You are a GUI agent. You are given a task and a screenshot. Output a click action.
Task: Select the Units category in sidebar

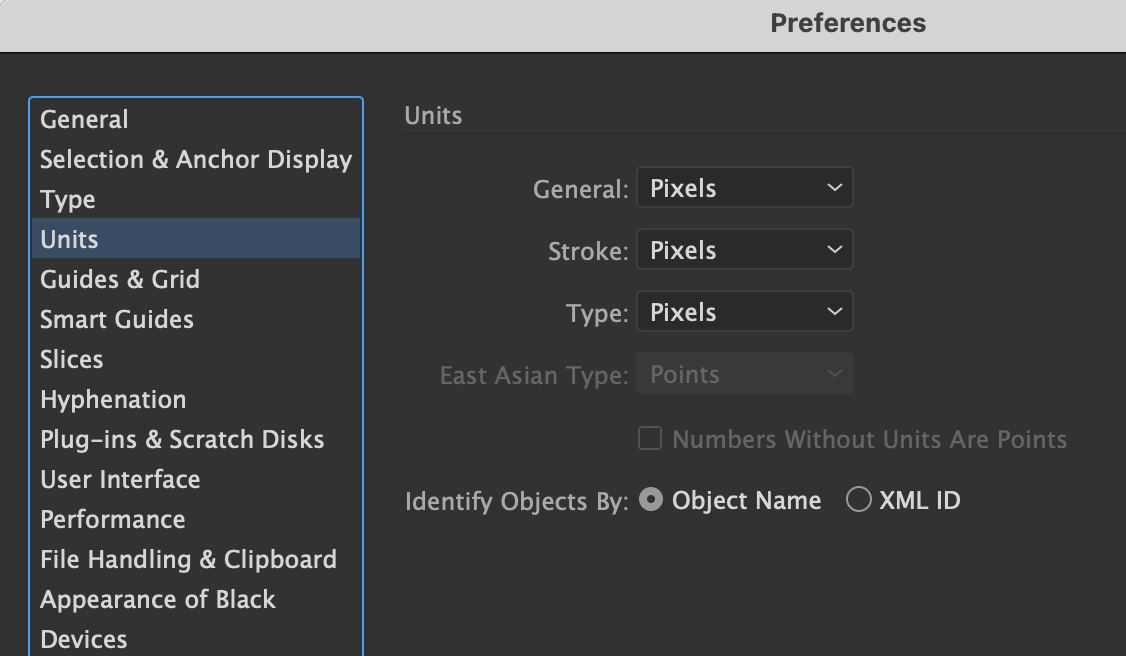click(195, 239)
